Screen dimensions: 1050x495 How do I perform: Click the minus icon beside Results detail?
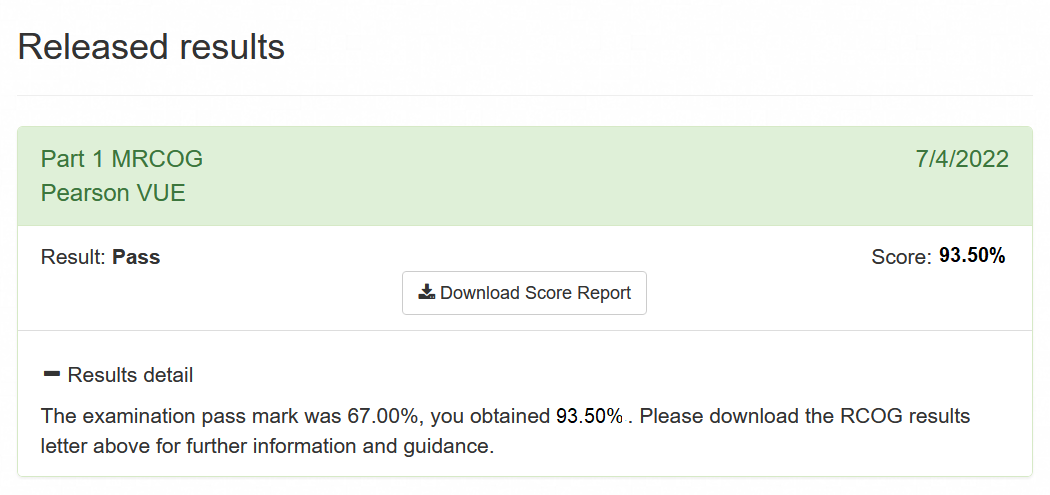(x=52, y=374)
